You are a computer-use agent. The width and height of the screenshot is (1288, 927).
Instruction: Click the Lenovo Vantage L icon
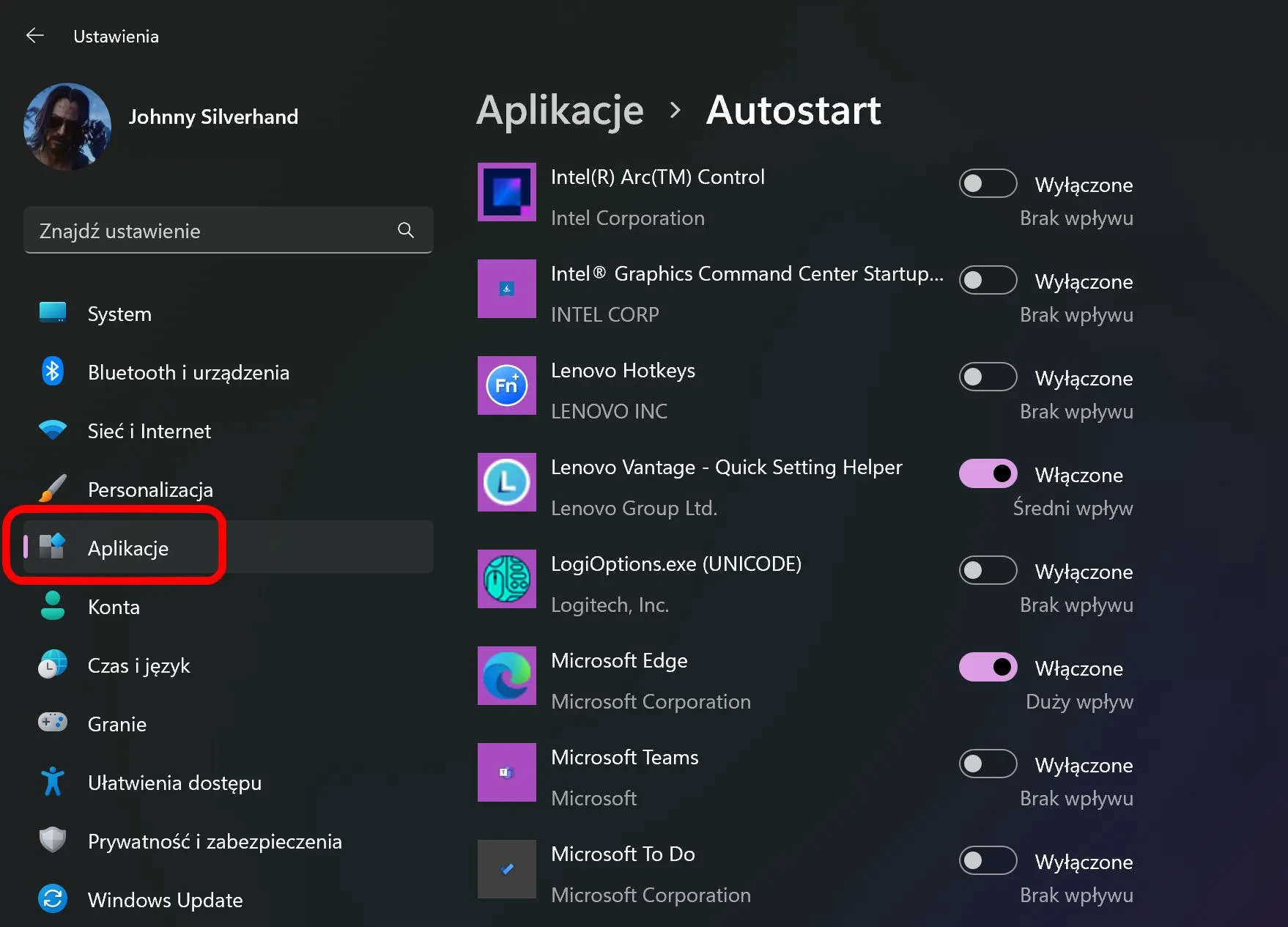pyautogui.click(x=507, y=482)
